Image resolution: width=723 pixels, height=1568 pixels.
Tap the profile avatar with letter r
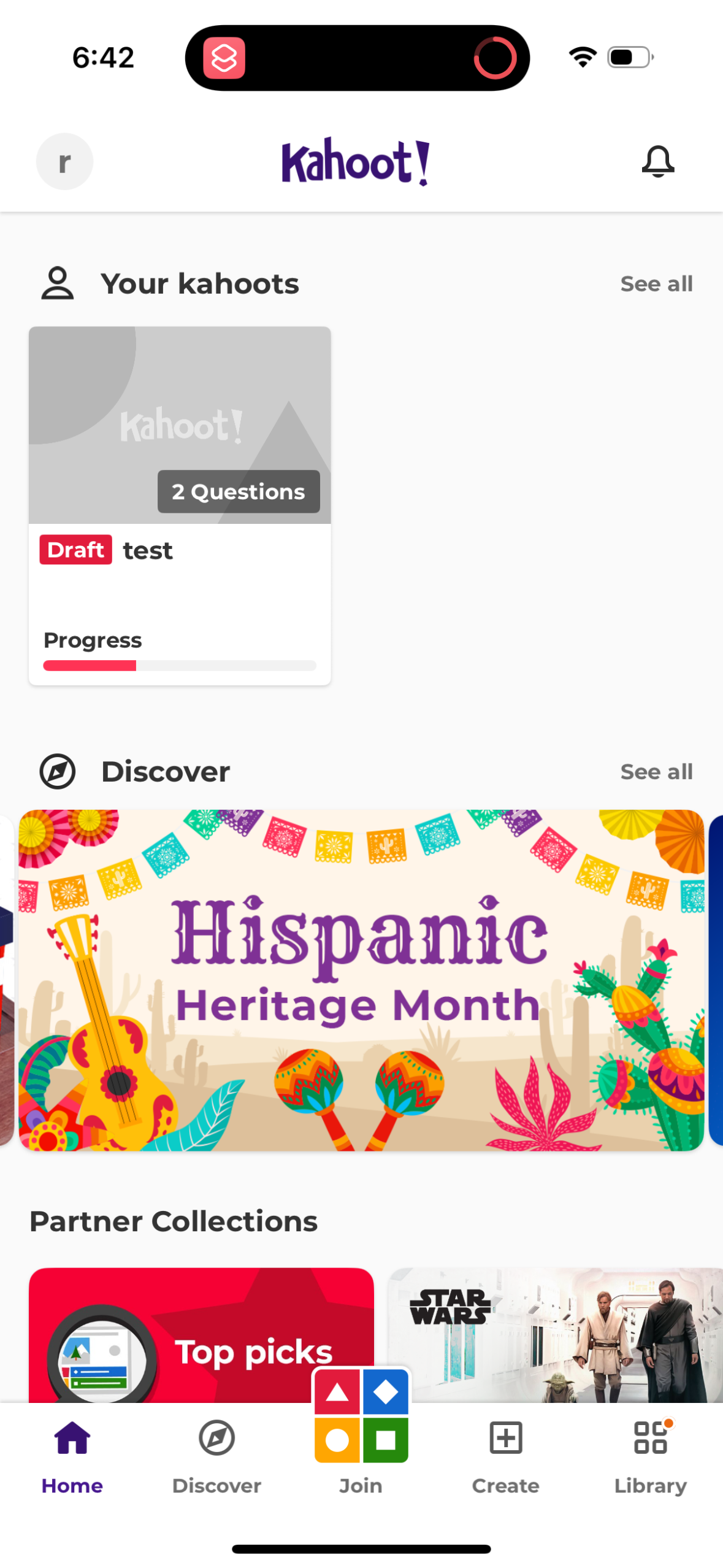pos(64,161)
